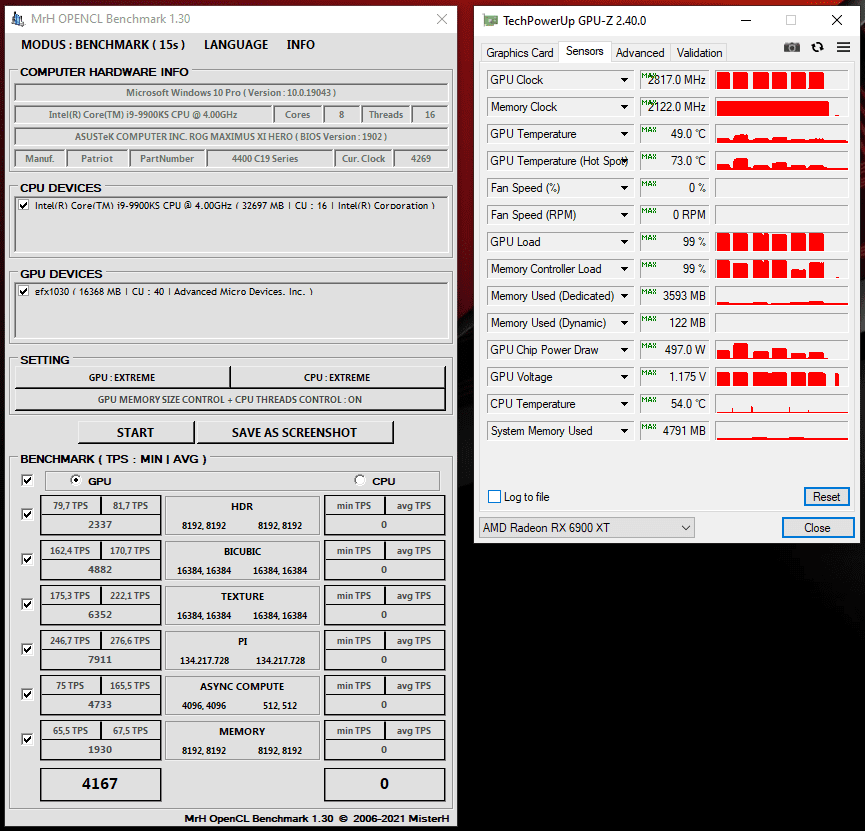Open the Fan Speed (RPM) sensor dropdown
865x831 pixels.
pos(624,215)
